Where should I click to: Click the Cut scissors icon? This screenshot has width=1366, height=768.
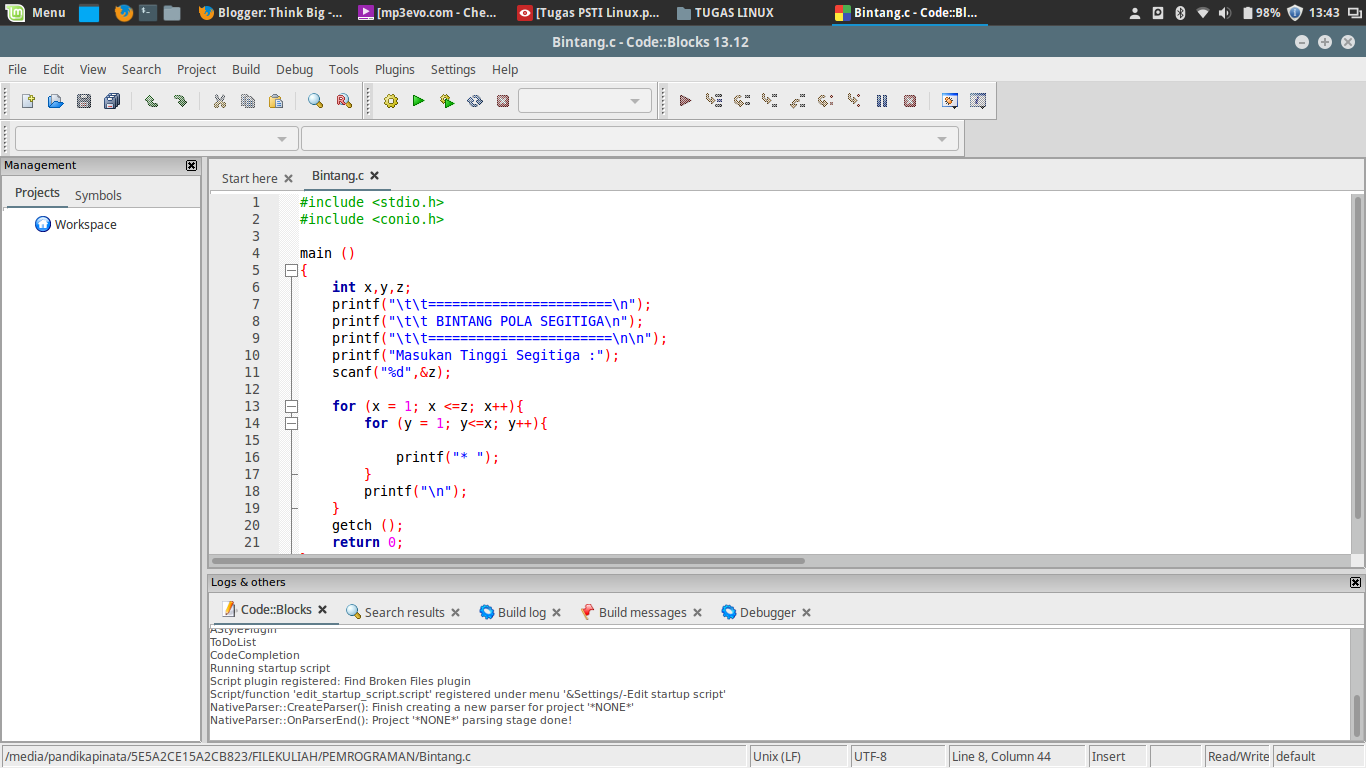(x=220, y=101)
